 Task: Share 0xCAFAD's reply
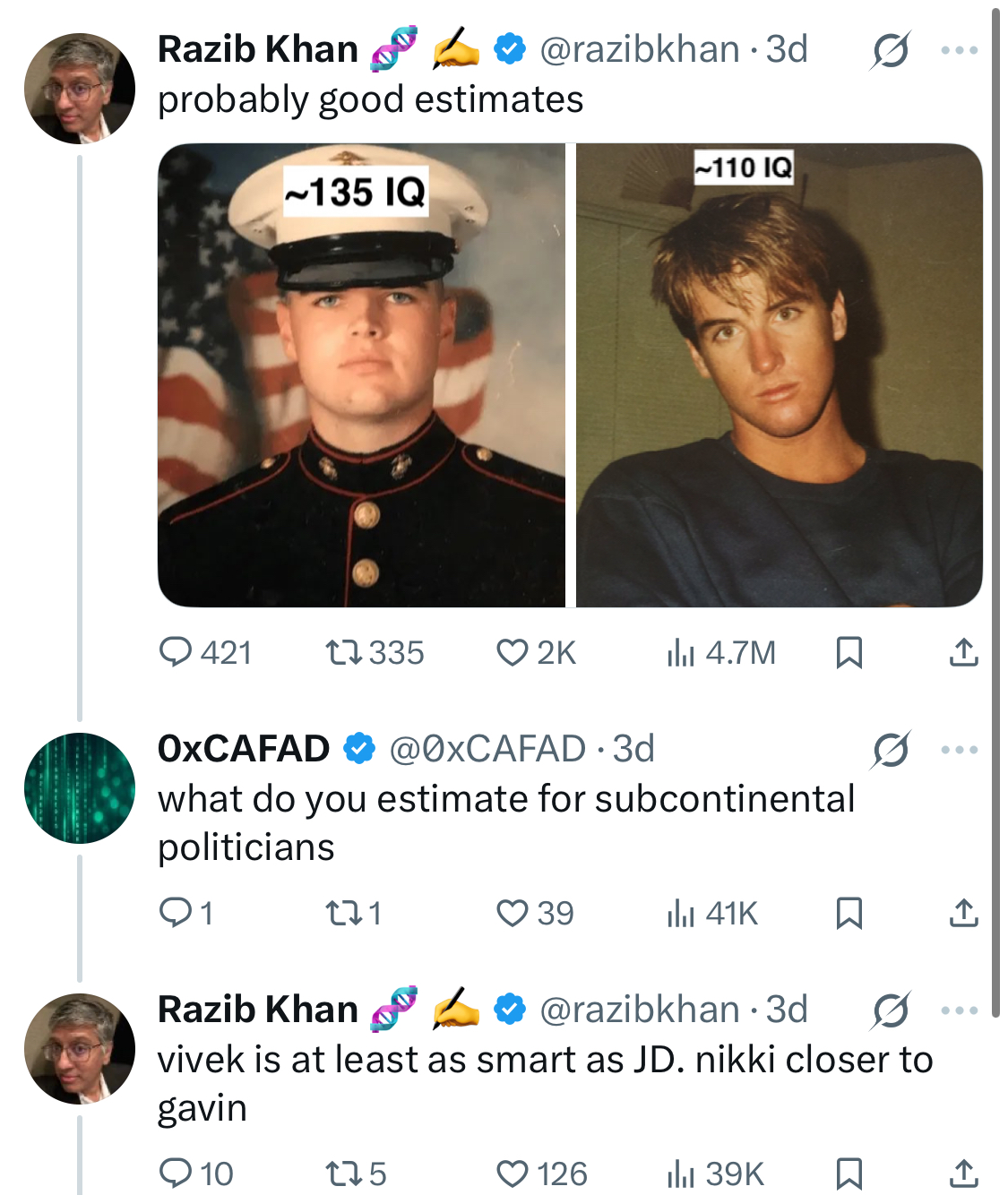click(963, 913)
